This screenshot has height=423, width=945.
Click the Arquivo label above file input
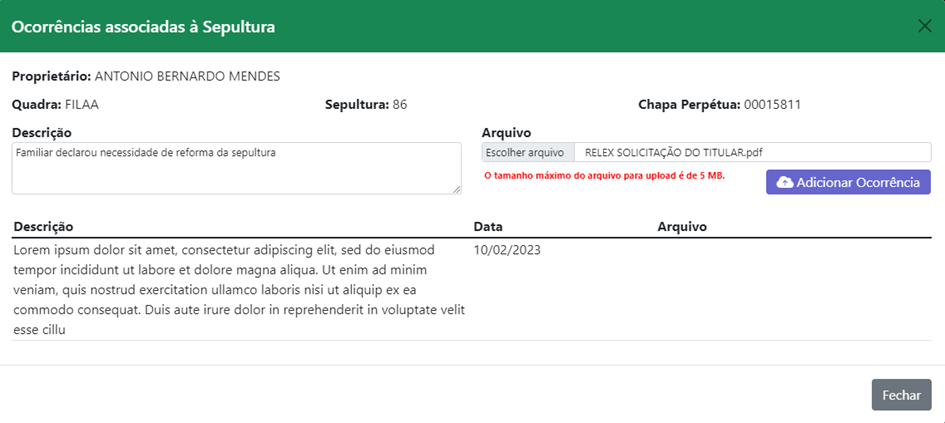pyautogui.click(x=506, y=133)
